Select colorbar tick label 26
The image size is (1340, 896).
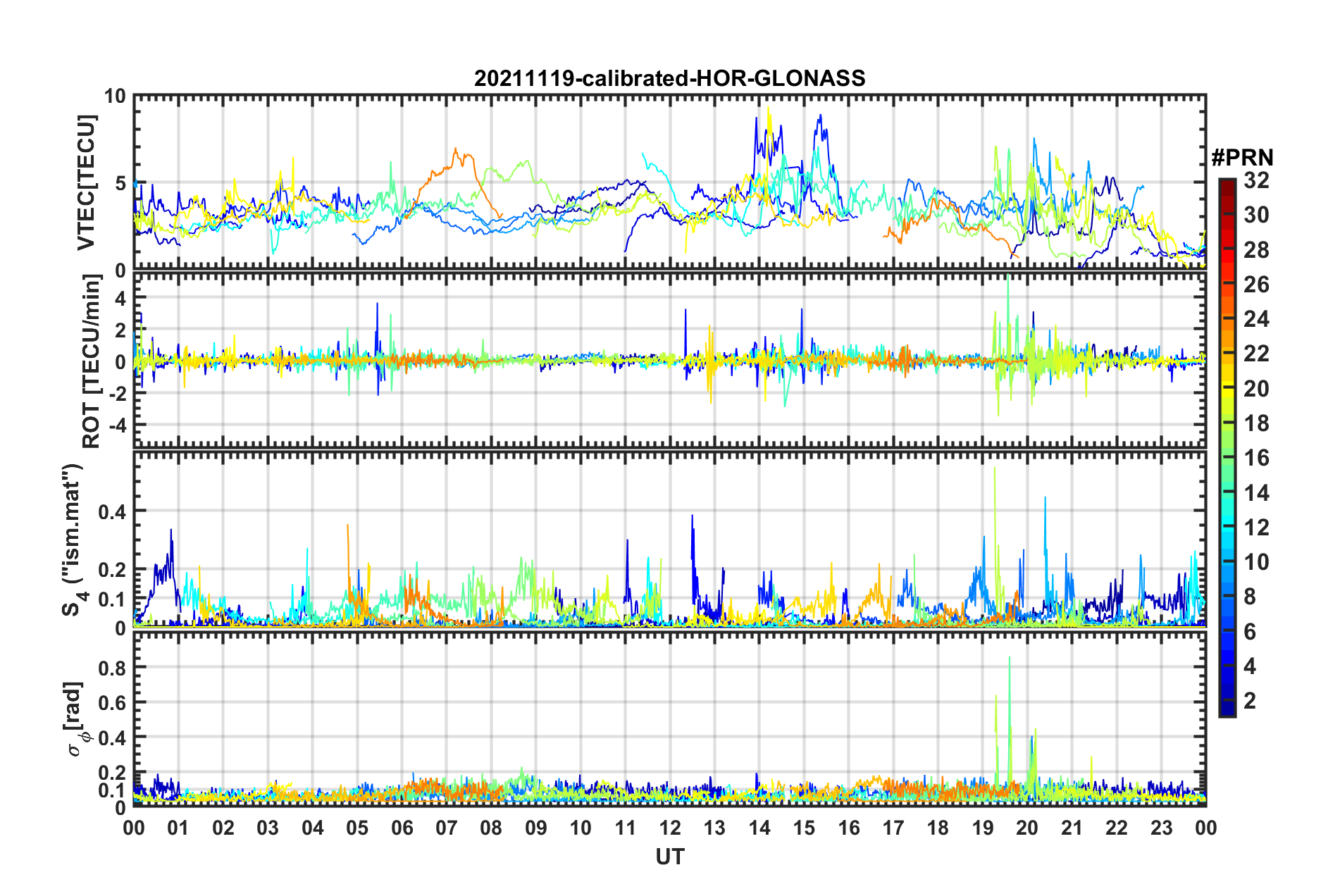[x=1256, y=285]
